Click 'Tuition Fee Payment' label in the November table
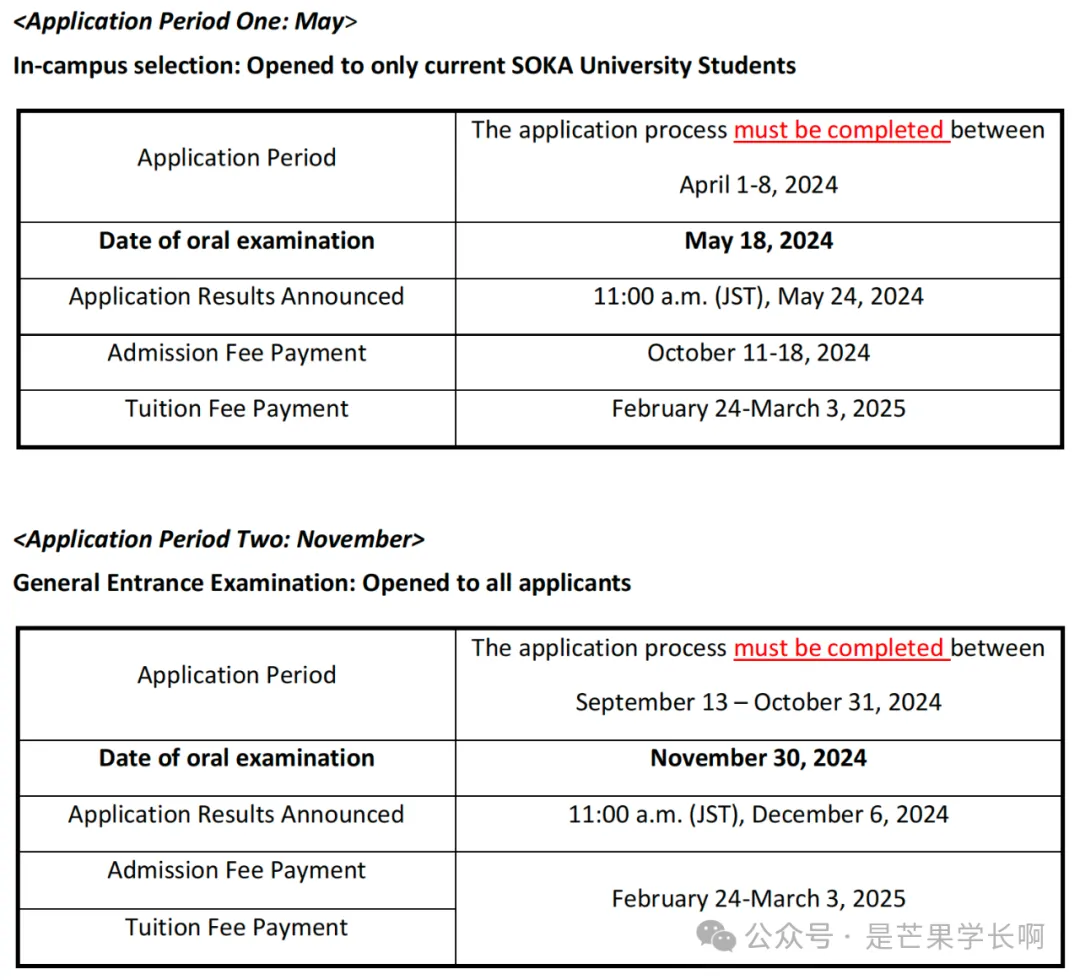 pos(237,928)
